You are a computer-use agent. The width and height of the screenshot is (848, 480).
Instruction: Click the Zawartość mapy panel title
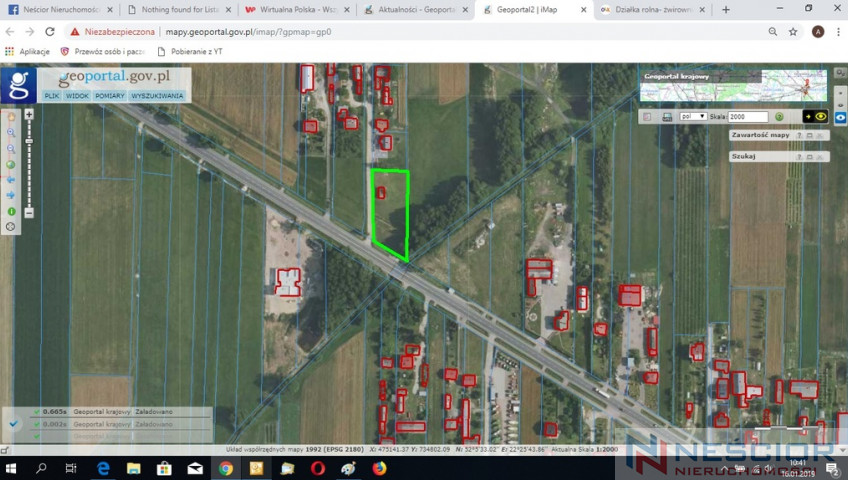(x=760, y=135)
